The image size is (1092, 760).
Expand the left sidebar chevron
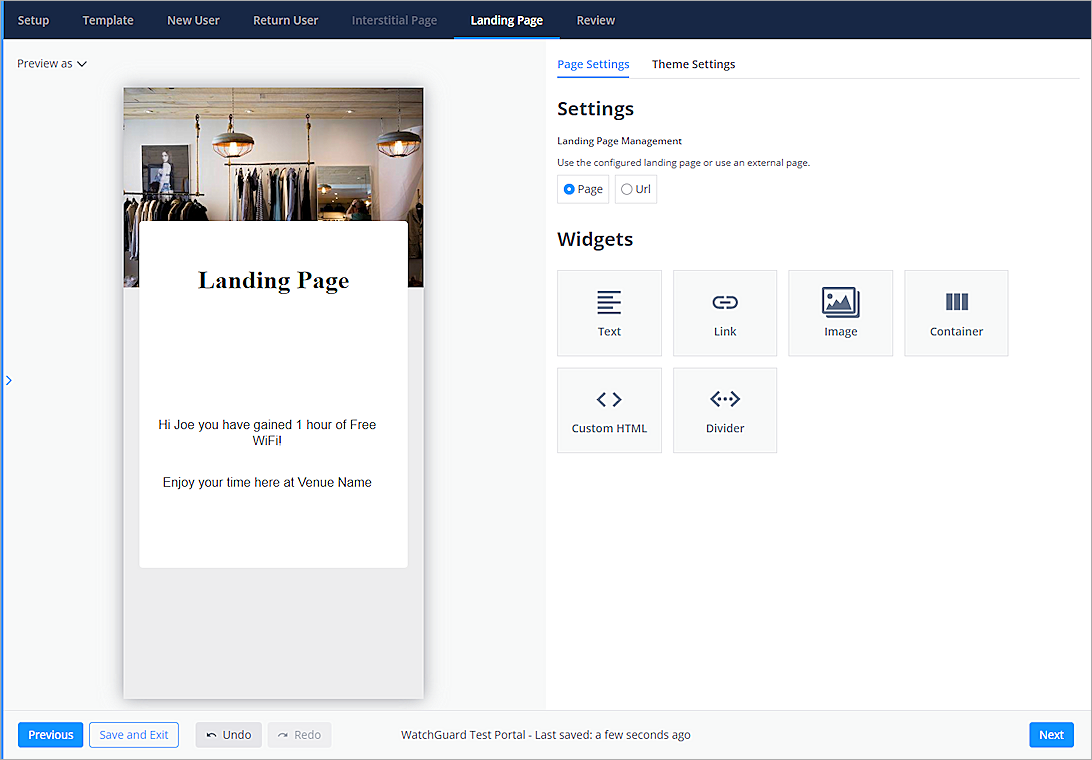click(8, 380)
